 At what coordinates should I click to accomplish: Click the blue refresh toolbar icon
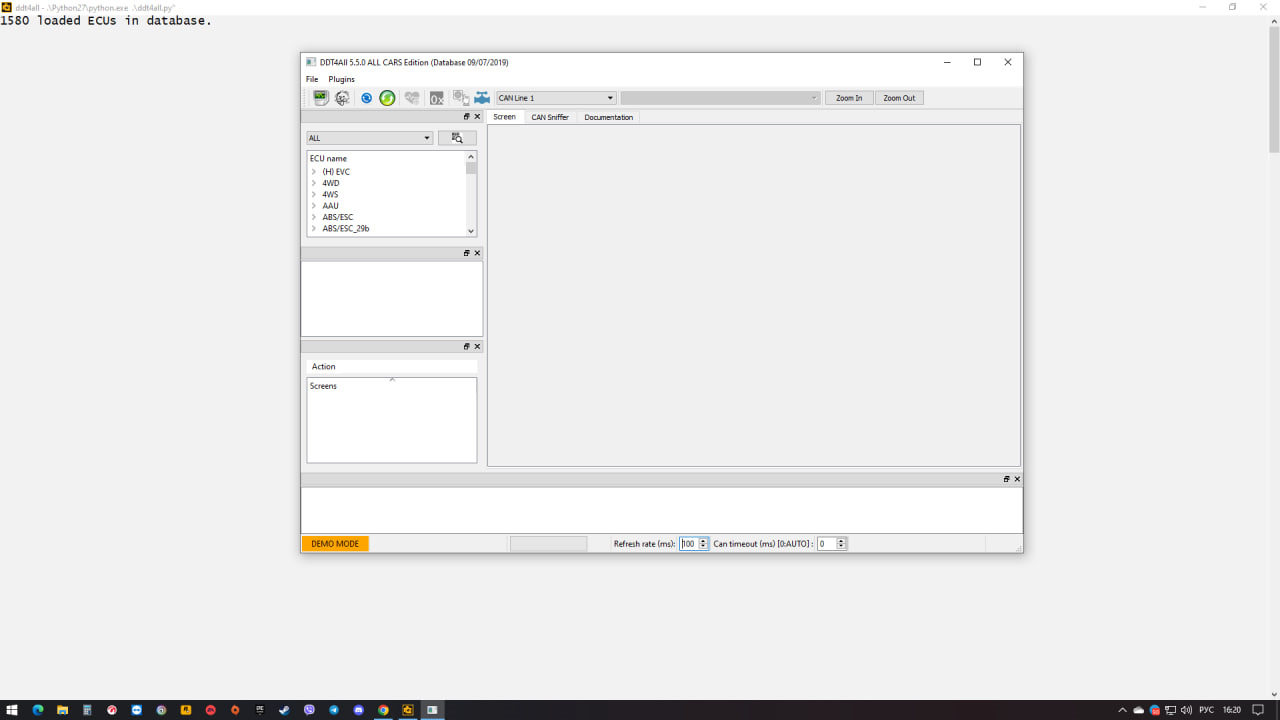[366, 98]
